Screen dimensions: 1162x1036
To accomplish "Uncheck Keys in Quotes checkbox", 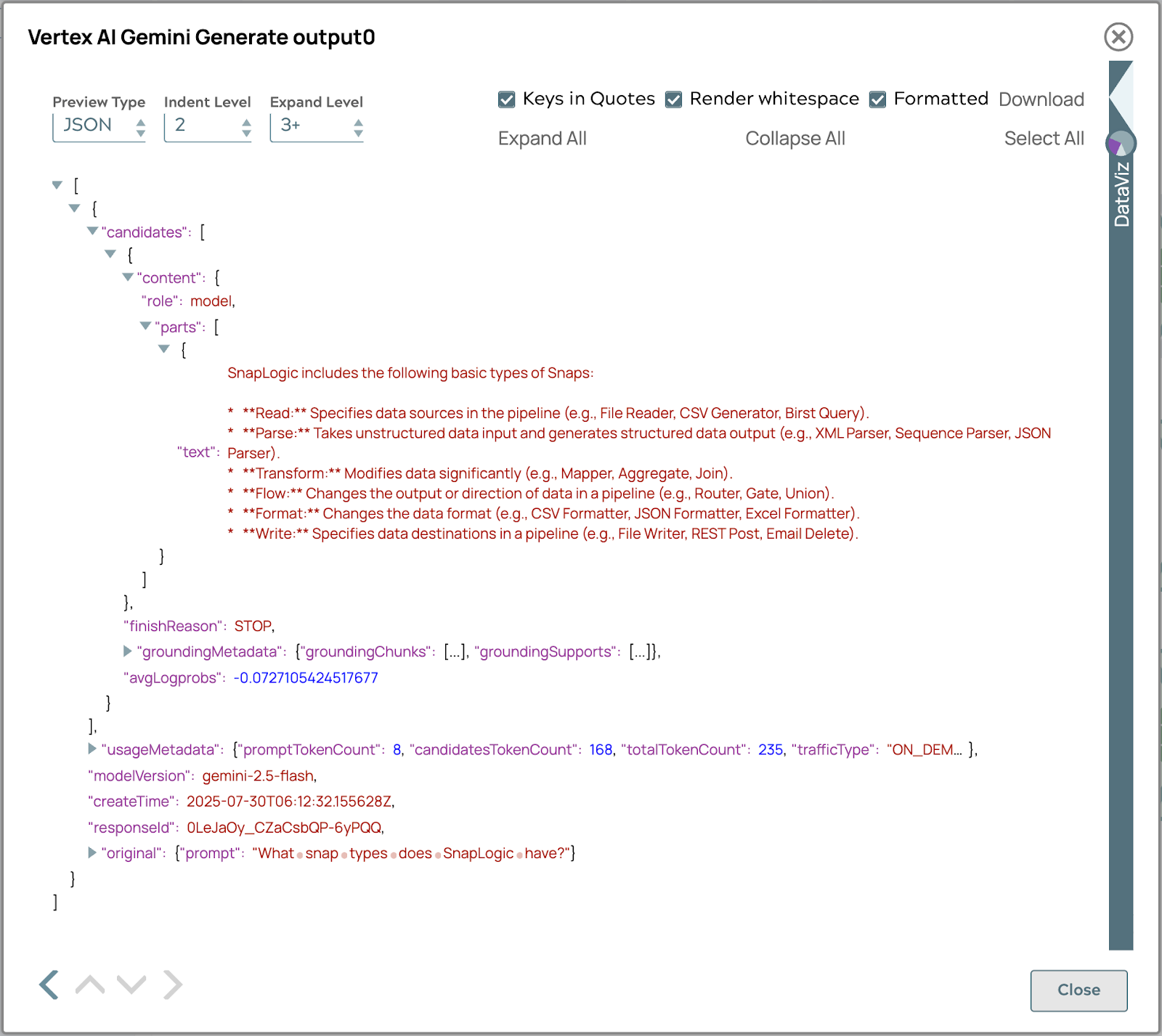I will click(507, 99).
